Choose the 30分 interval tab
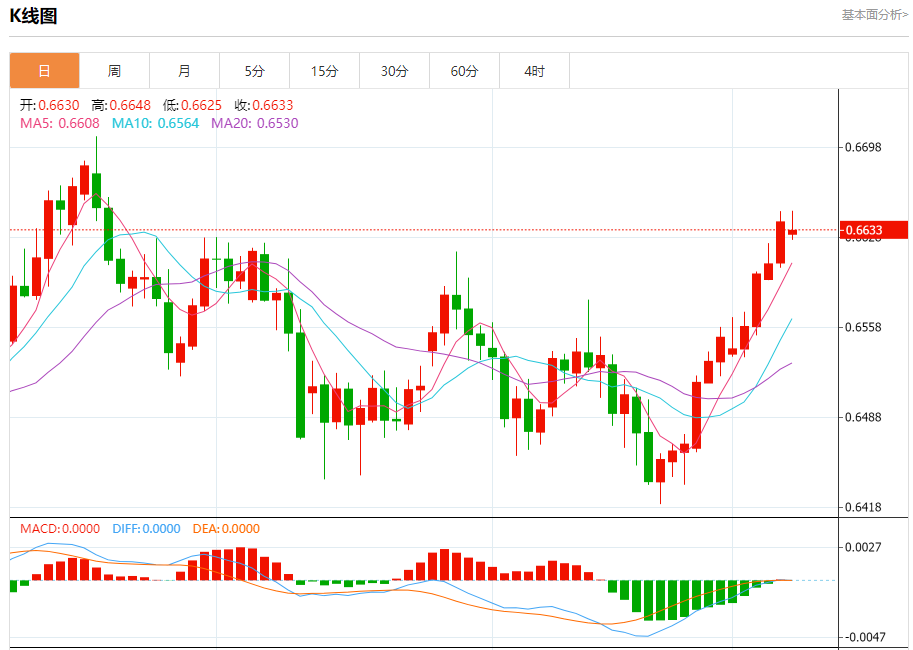Image resolution: width=913 pixels, height=650 pixels. [395, 71]
